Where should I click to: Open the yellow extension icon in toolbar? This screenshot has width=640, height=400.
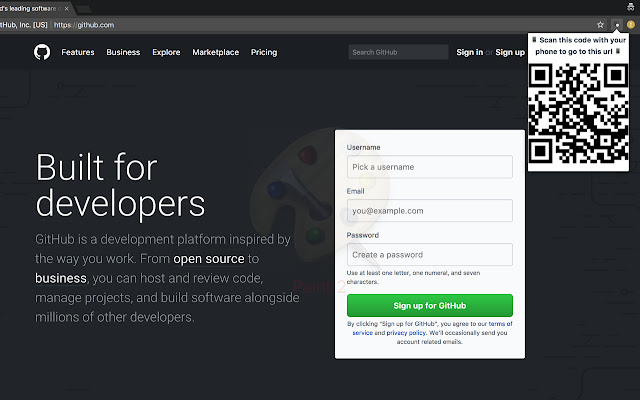click(631, 25)
